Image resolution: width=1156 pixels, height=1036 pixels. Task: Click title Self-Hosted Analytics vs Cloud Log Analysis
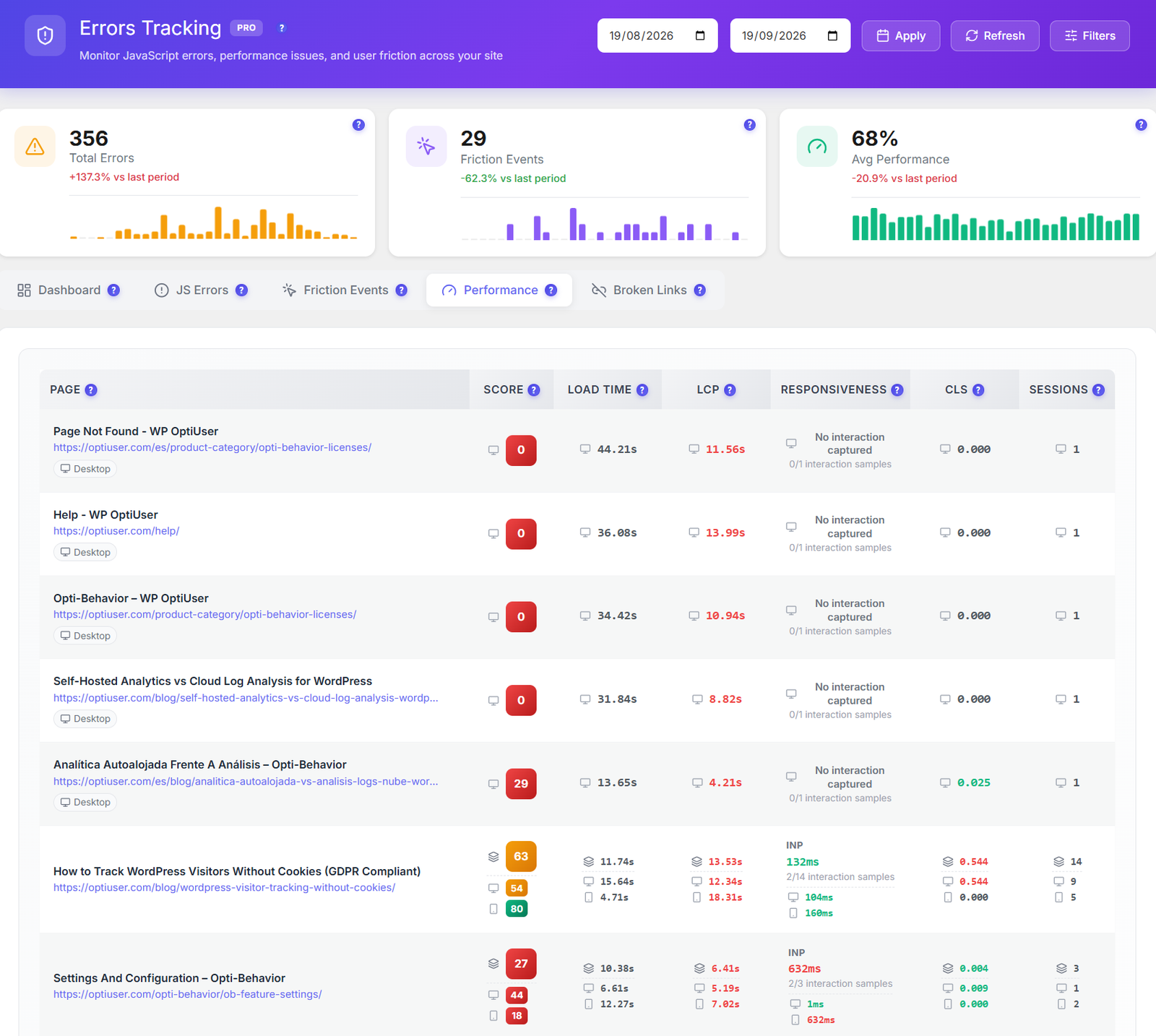coord(212,681)
